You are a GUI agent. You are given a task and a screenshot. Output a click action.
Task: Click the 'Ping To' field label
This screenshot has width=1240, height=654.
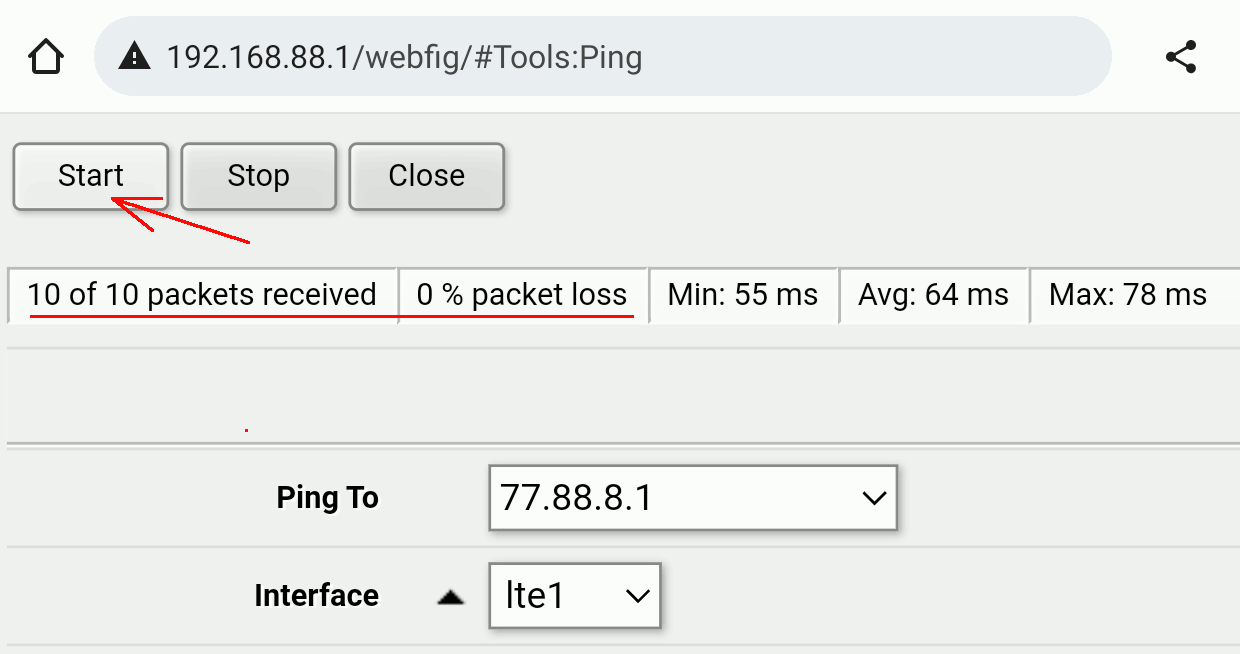pyautogui.click(x=328, y=498)
